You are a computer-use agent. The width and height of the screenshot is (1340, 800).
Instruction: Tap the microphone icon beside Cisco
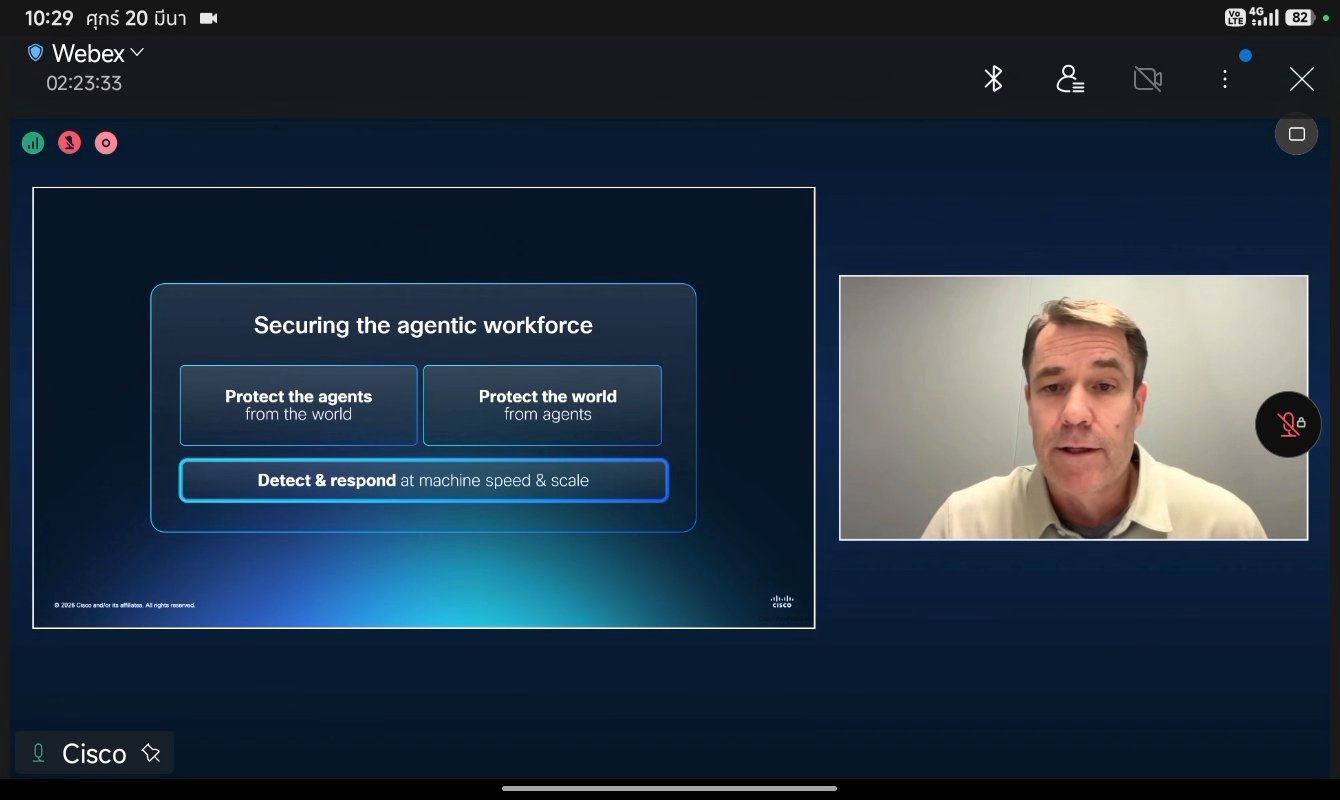pyautogui.click(x=39, y=753)
